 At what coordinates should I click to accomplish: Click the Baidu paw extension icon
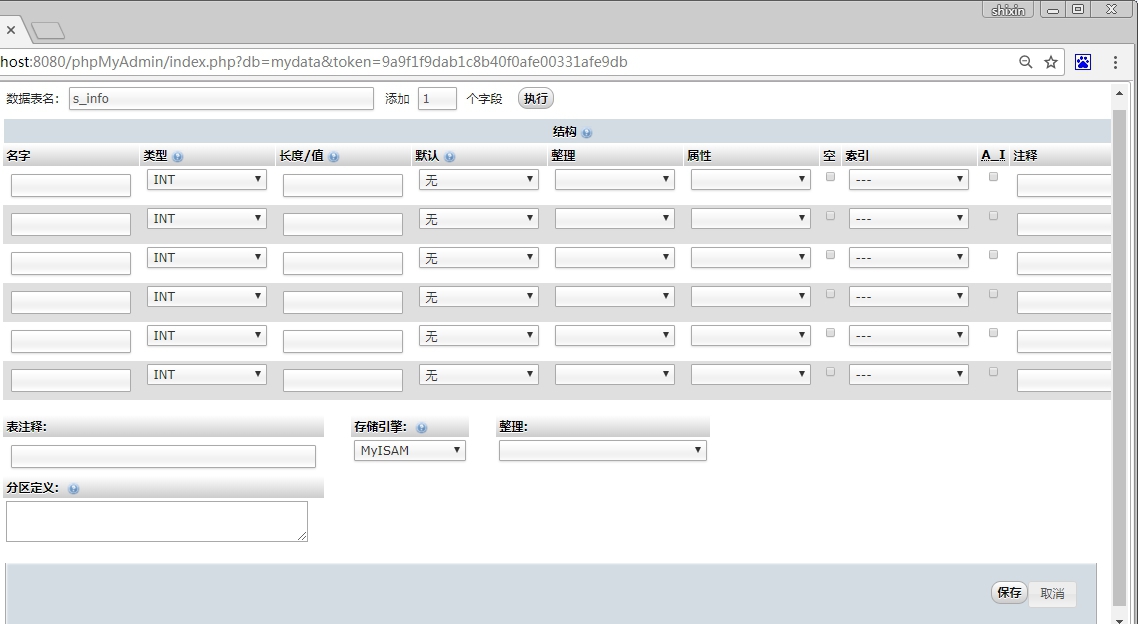click(x=1083, y=62)
